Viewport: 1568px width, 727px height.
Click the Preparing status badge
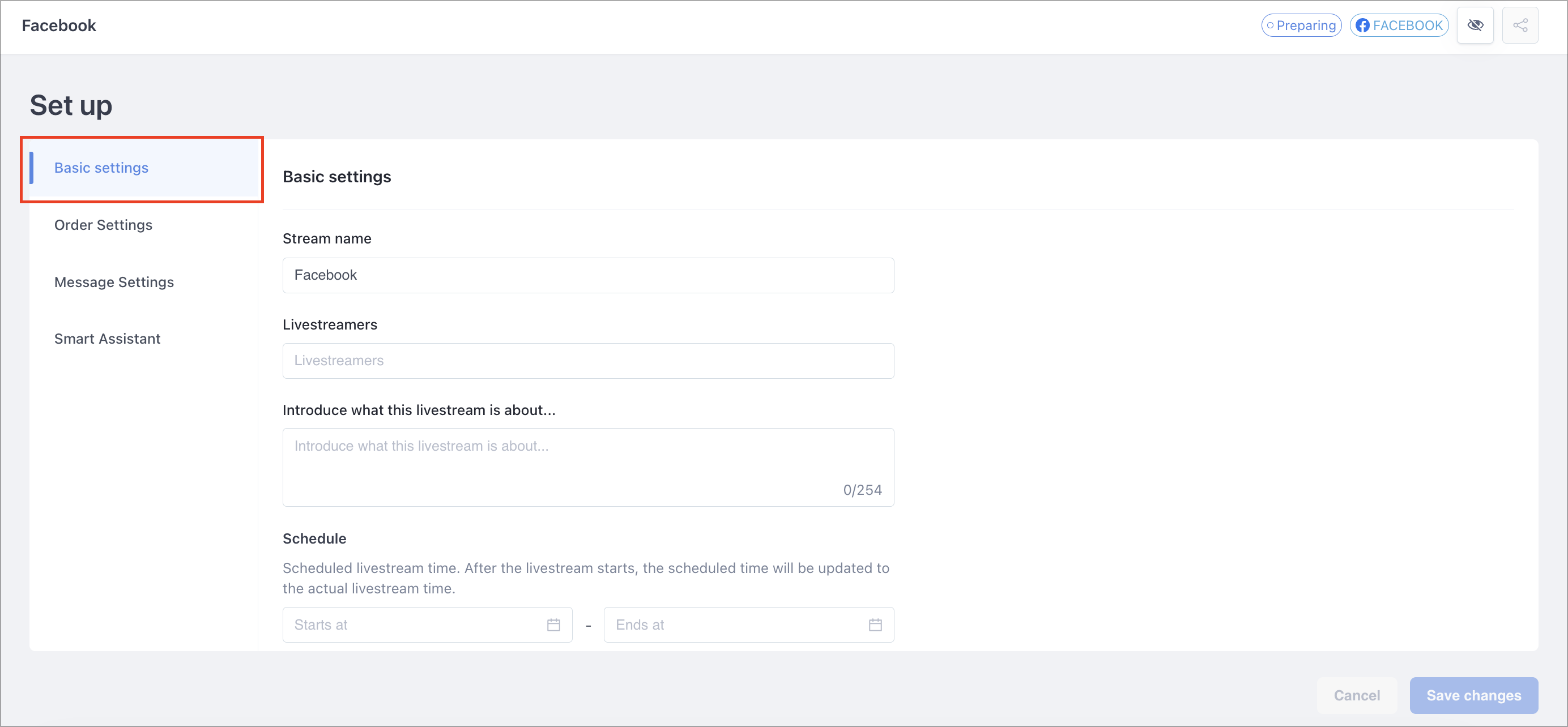click(1301, 25)
